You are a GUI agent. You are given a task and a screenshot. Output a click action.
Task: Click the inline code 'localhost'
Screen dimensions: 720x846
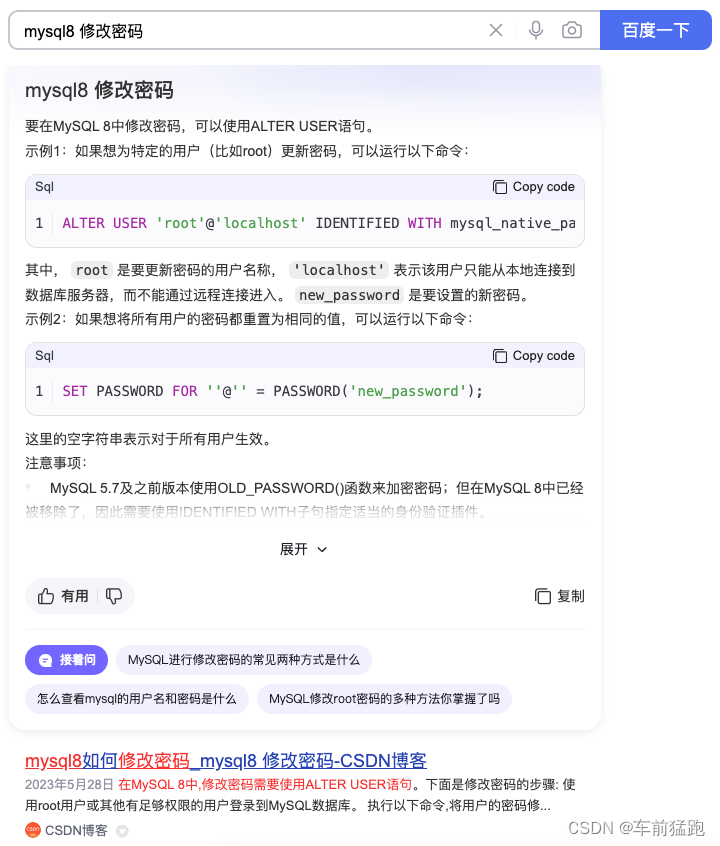(x=339, y=270)
